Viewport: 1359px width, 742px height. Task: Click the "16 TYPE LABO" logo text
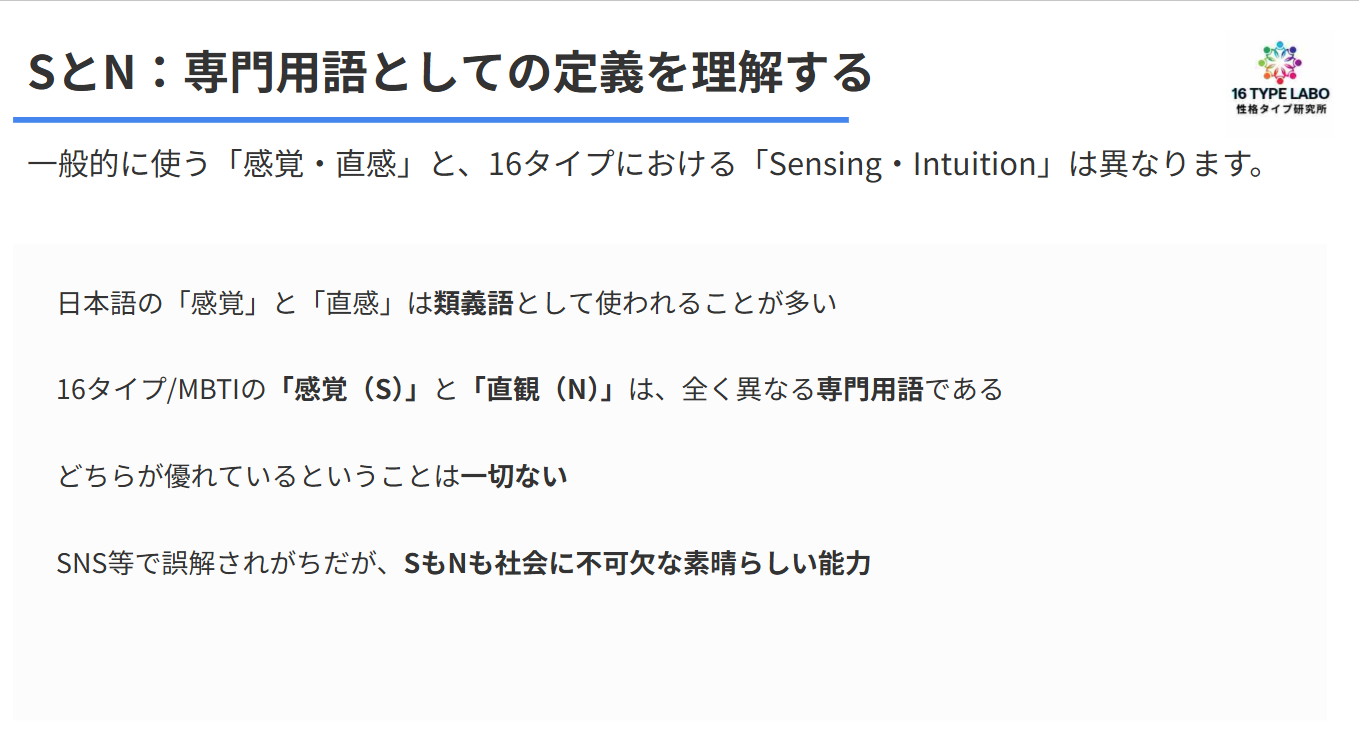1280,94
